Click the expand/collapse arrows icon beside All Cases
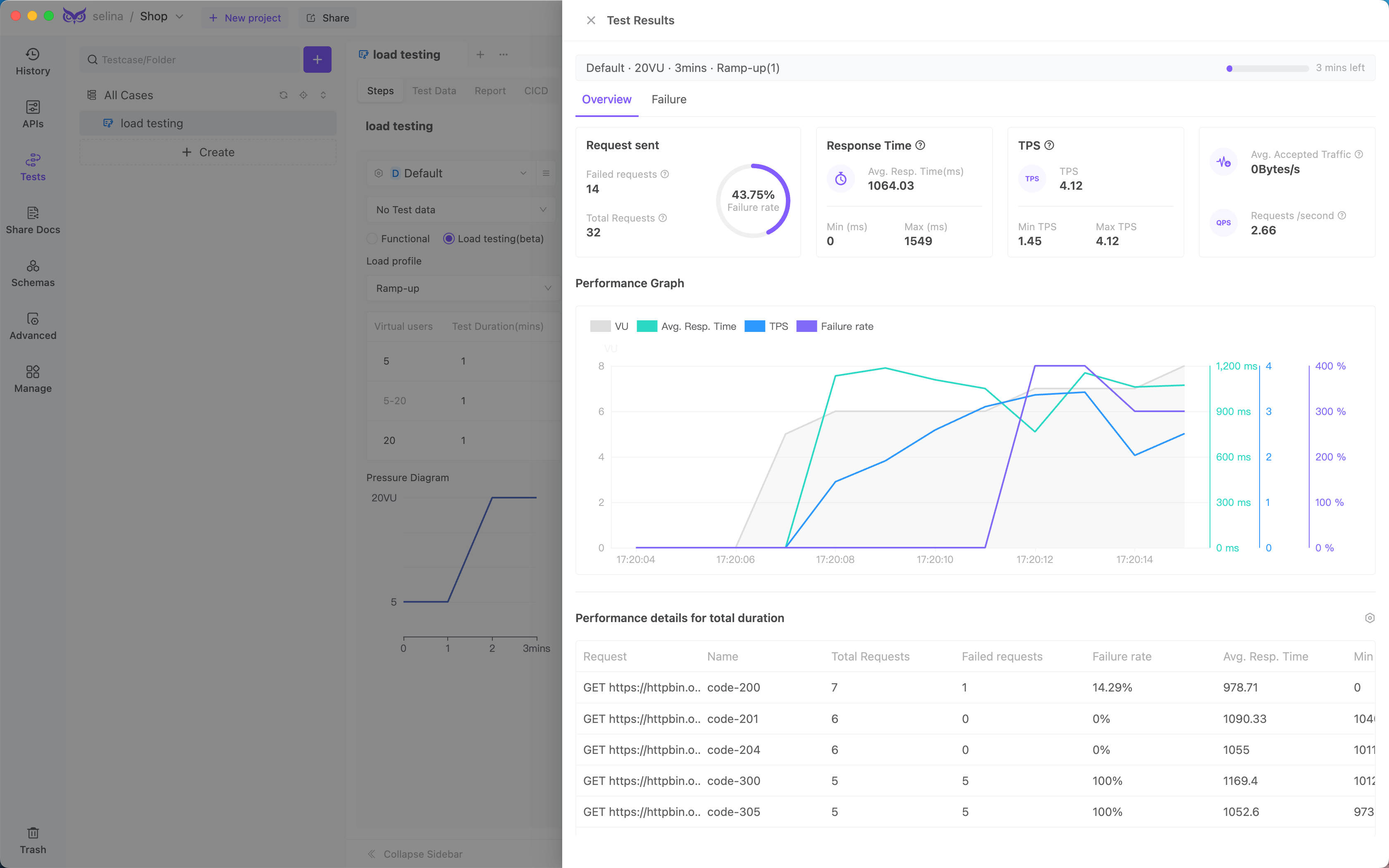This screenshot has height=868, width=1389. click(323, 95)
